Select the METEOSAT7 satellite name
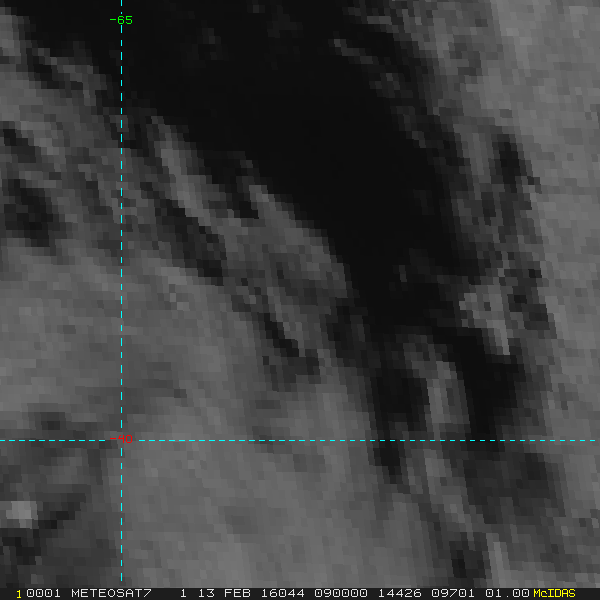Image resolution: width=600 pixels, height=600 pixels. (111, 593)
